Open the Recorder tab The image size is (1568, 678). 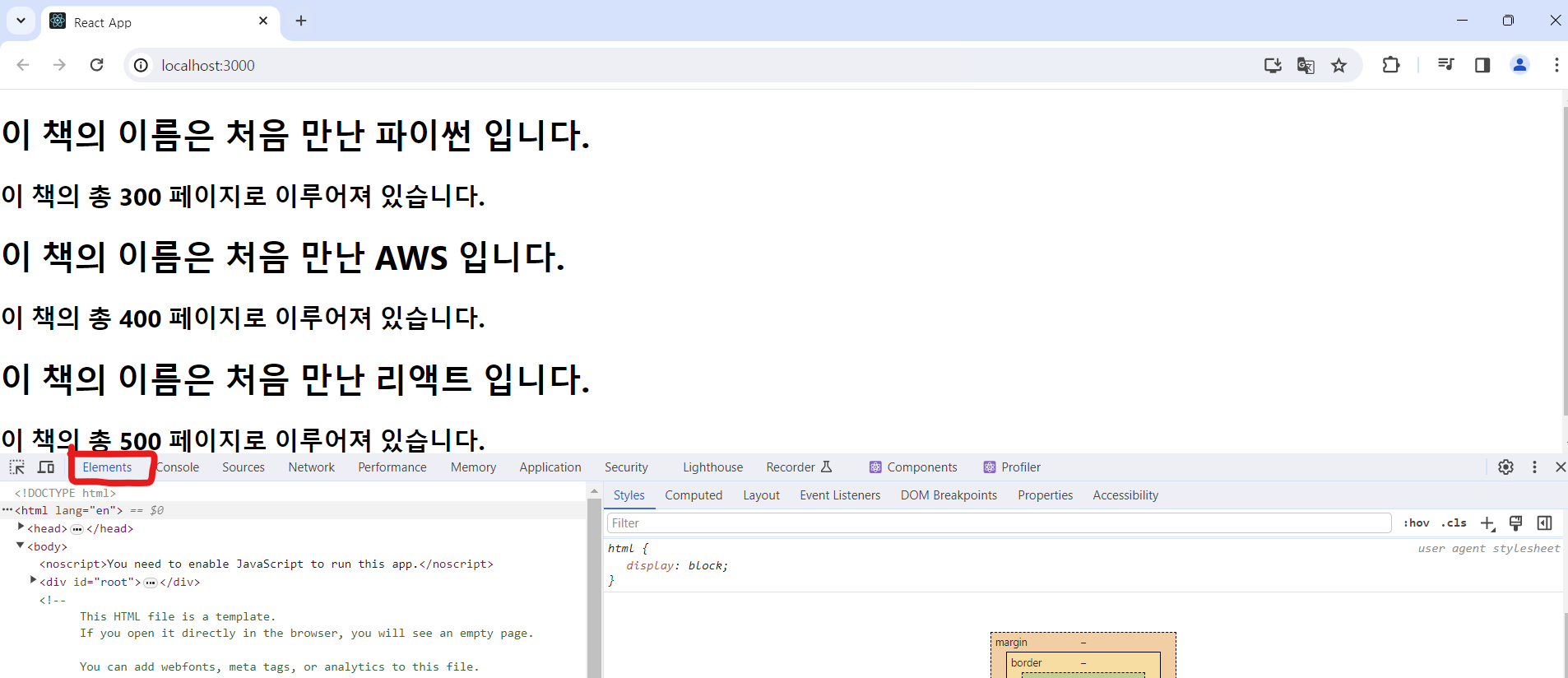coord(799,467)
